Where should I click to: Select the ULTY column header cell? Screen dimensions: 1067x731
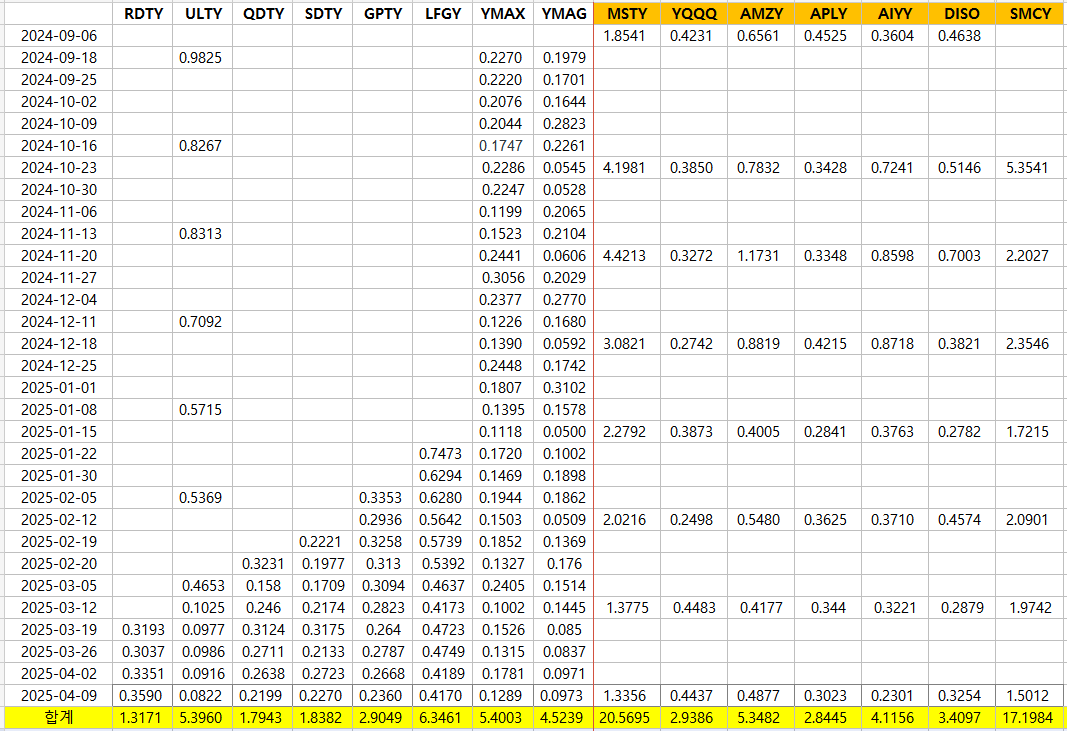203,14
